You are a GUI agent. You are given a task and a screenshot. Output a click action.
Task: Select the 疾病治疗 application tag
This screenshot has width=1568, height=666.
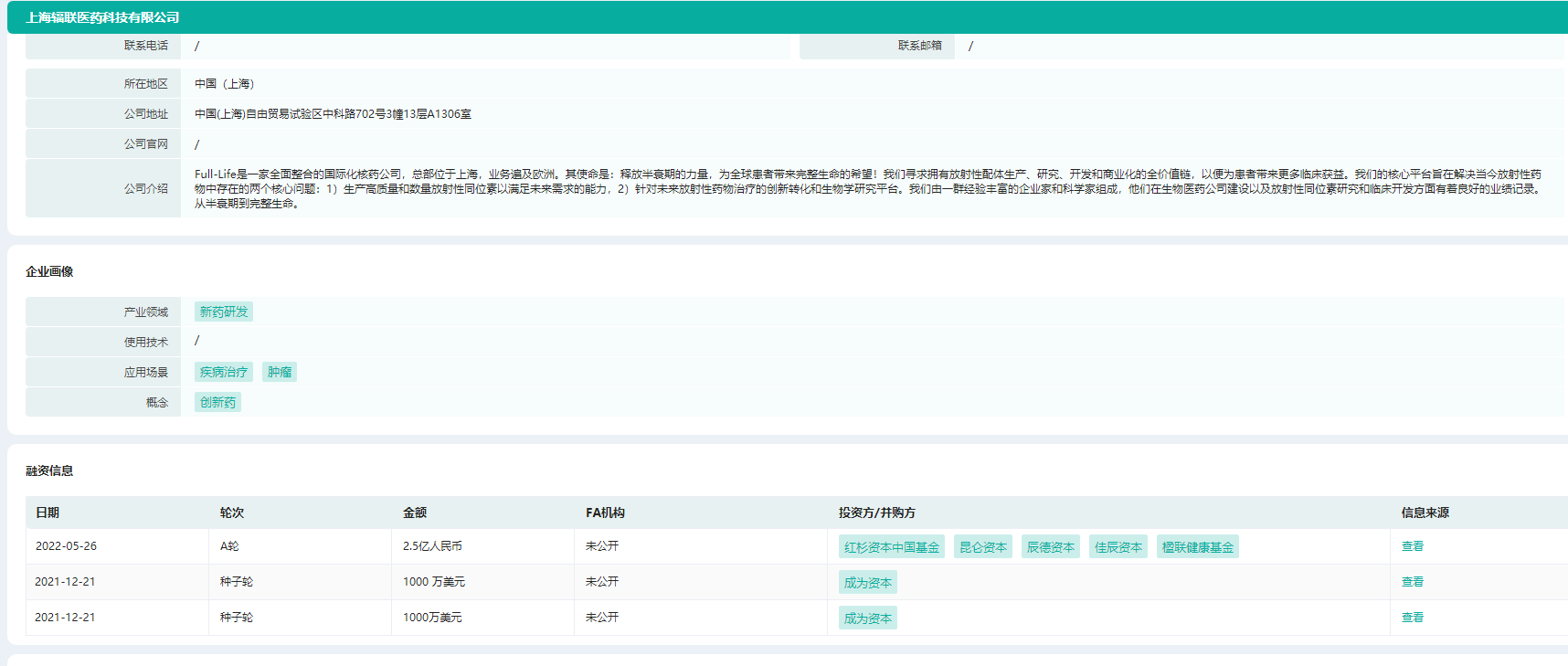(224, 372)
